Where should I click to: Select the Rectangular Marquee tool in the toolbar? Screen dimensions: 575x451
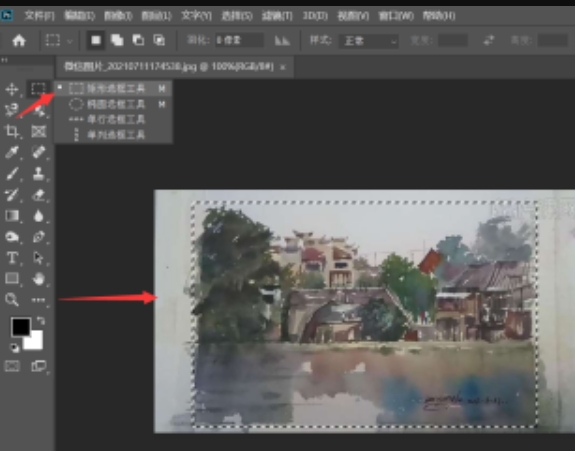38,89
